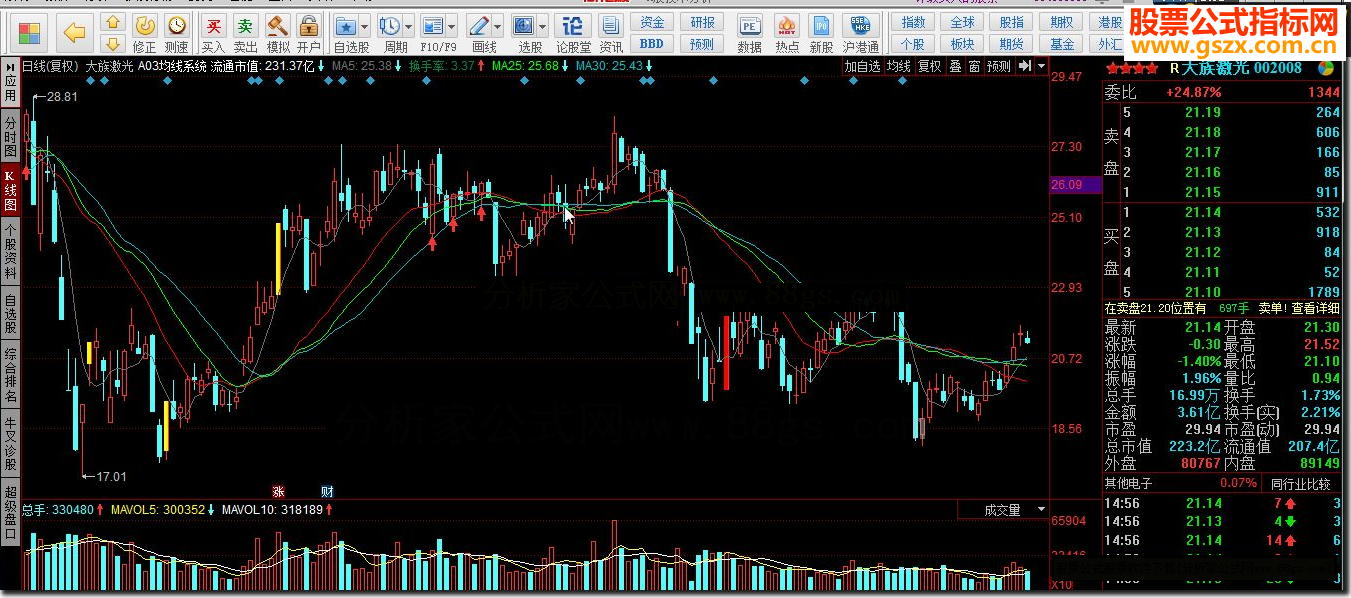Click the pie chart icon beside 002008
Screen dimensions: 1351x598
(x=1326, y=67)
